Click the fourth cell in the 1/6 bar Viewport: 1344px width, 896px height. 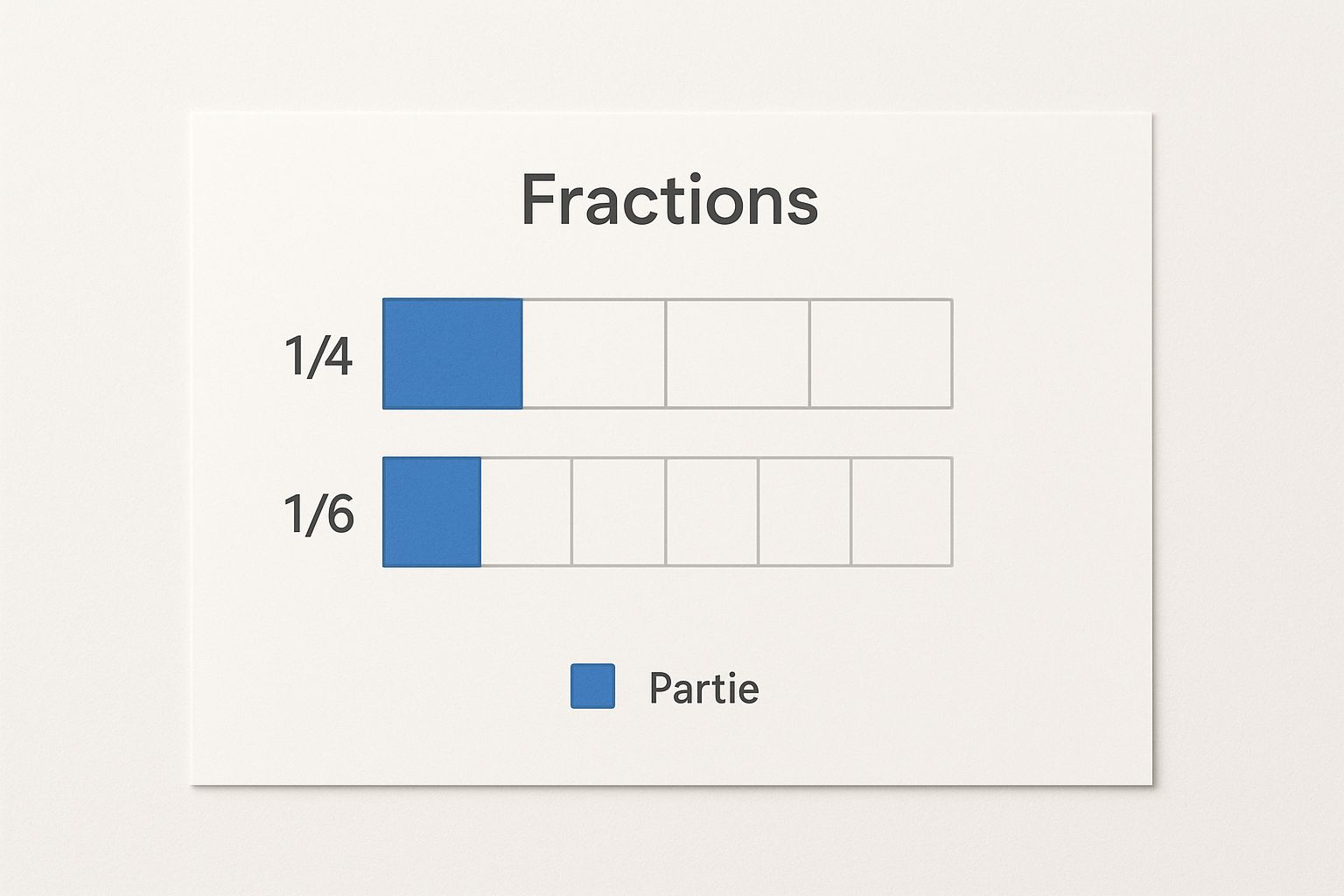click(712, 512)
